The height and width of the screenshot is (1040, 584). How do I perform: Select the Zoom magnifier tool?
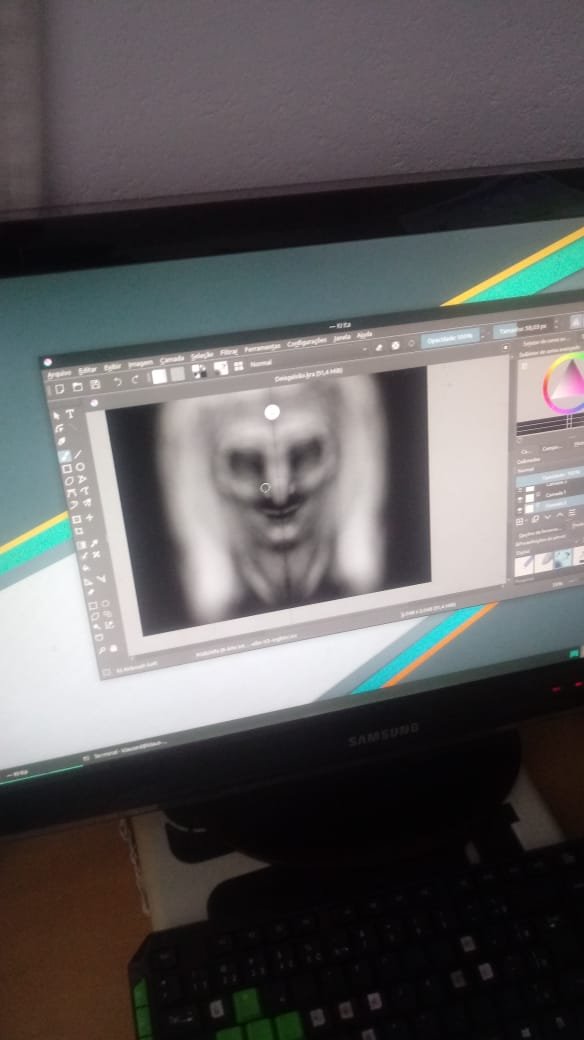pyautogui.click(x=102, y=651)
